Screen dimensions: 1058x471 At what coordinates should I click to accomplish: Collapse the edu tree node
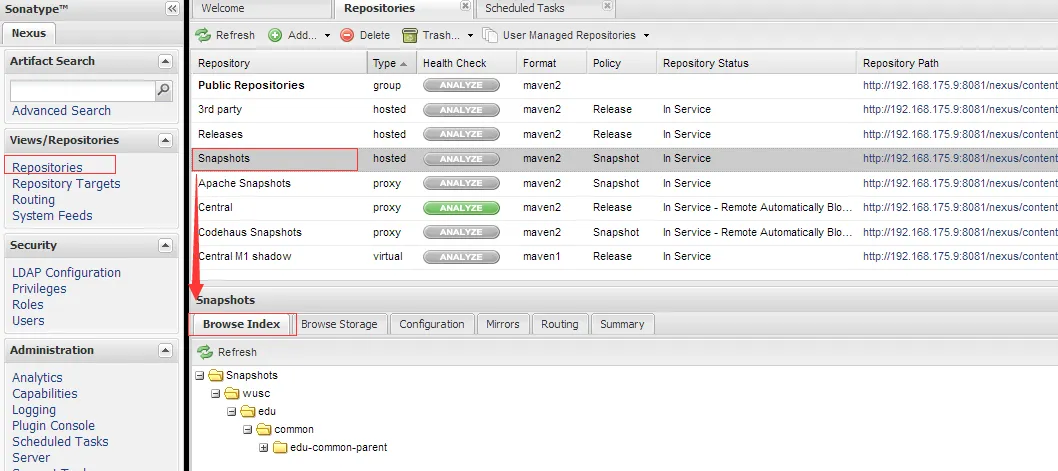[x=231, y=412]
